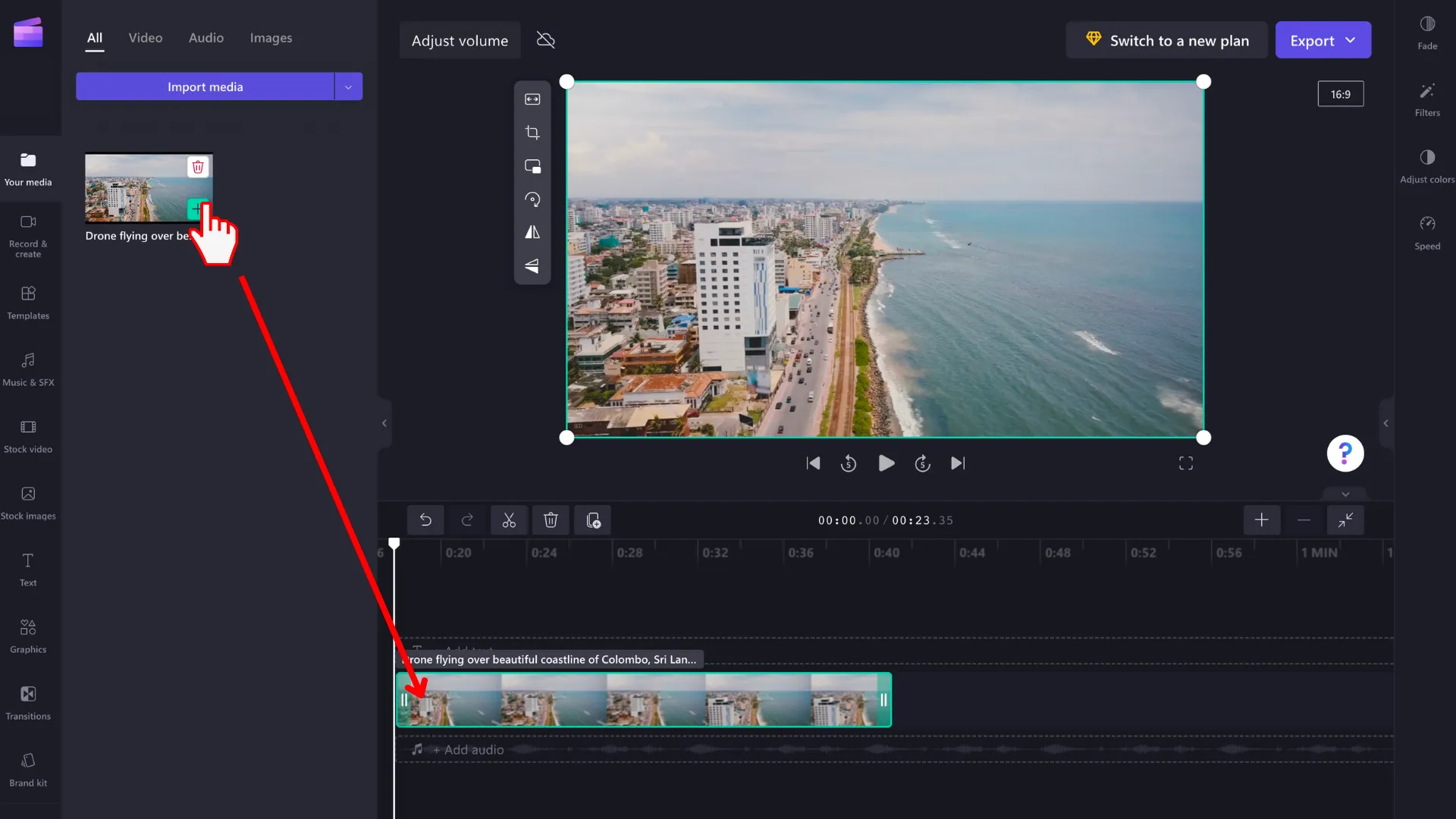Screen dimensions: 1456x819
Task: Click the Import media button
Action: tap(205, 86)
